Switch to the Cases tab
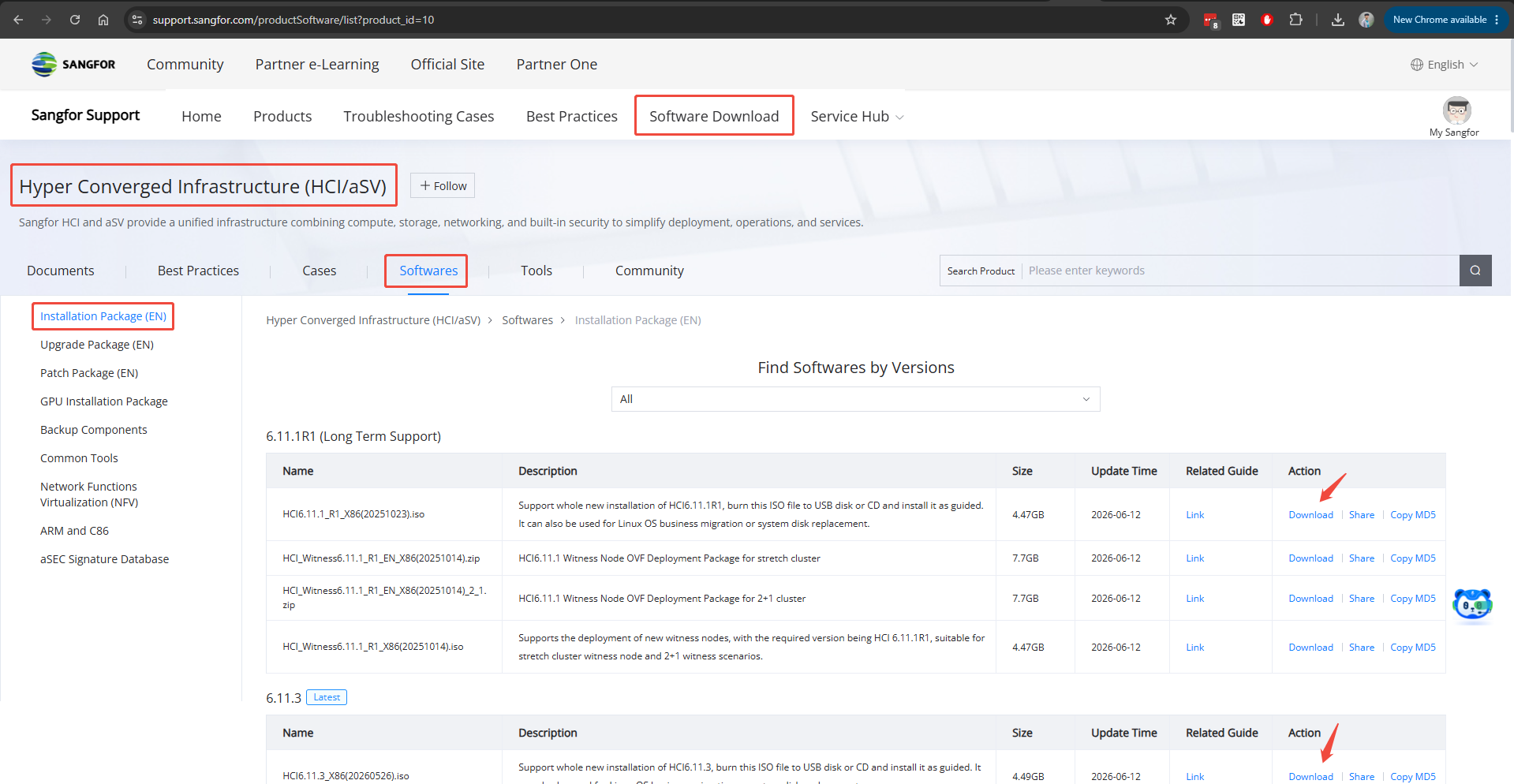Screen dimensions: 1514x784 click(x=320, y=271)
